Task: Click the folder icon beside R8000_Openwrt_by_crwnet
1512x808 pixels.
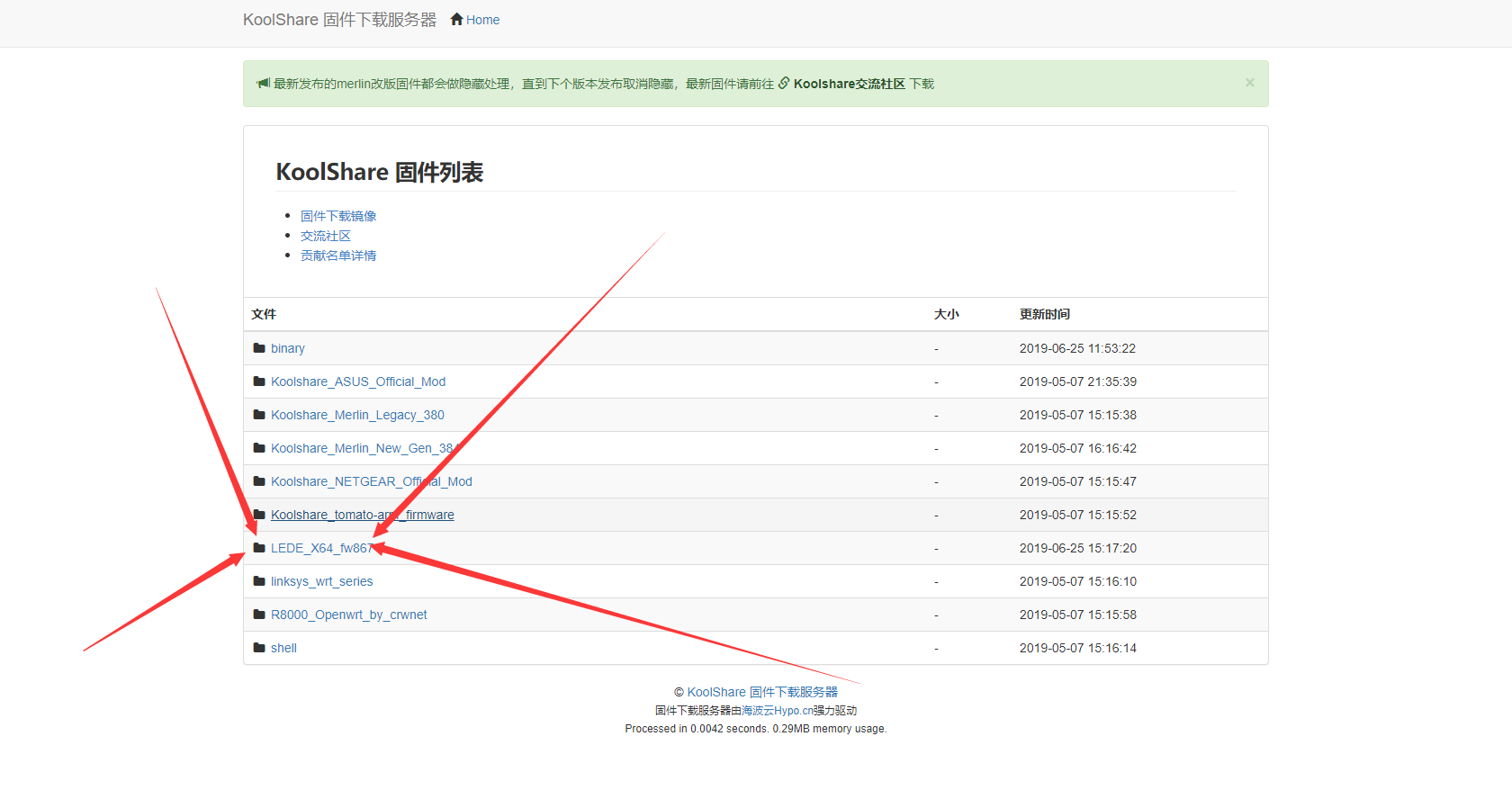Action: click(259, 615)
